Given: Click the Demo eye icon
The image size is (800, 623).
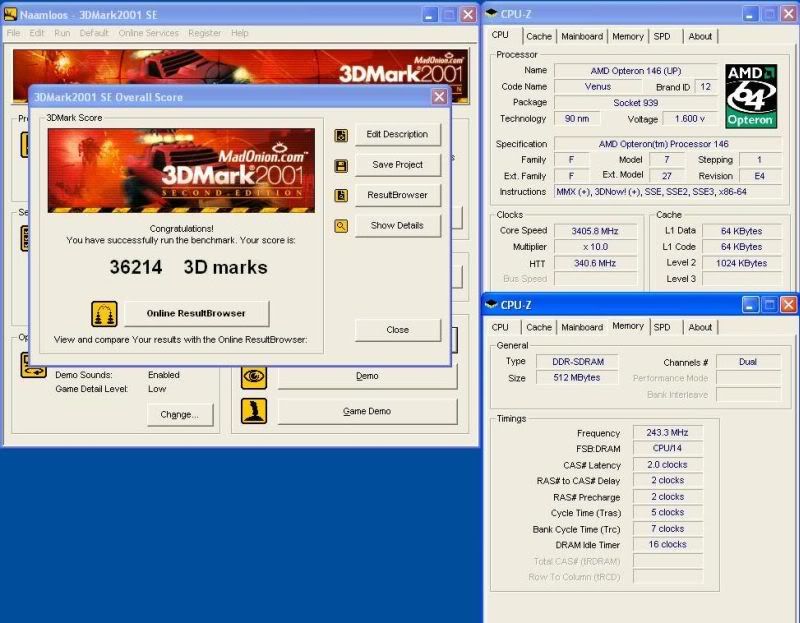Looking at the screenshot, I should pos(254,377).
